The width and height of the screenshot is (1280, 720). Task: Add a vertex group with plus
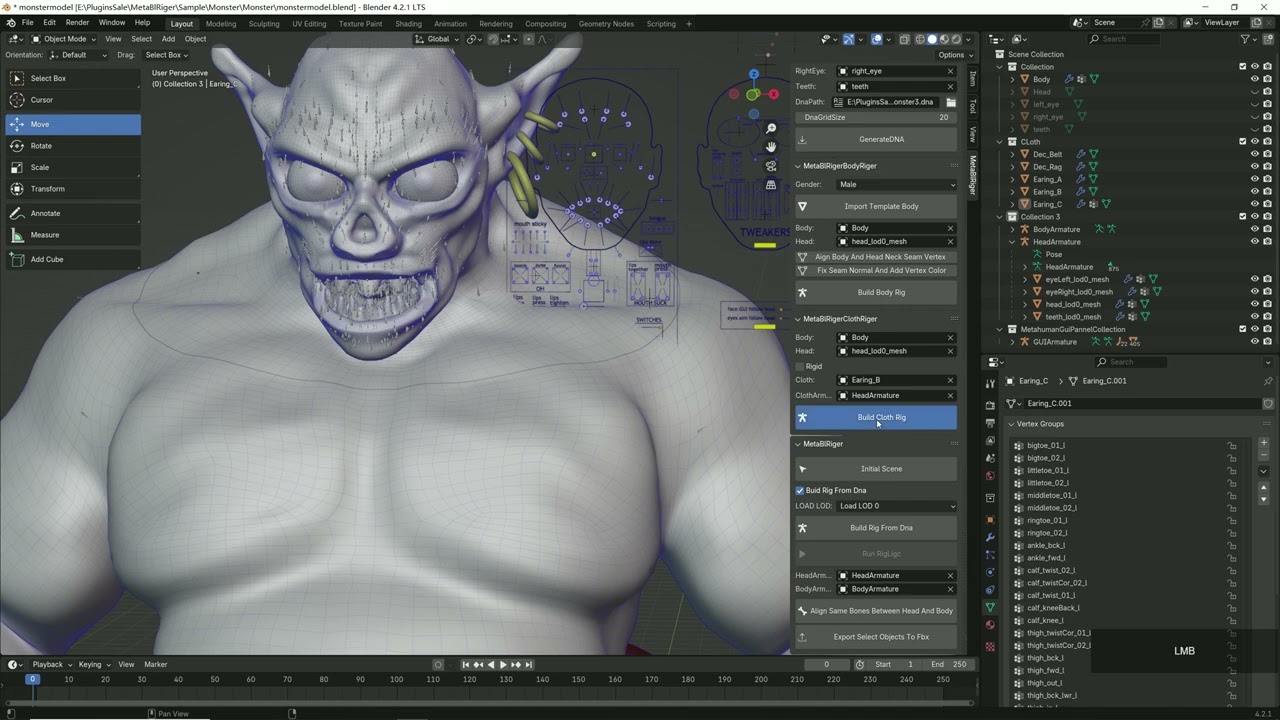(1264, 442)
